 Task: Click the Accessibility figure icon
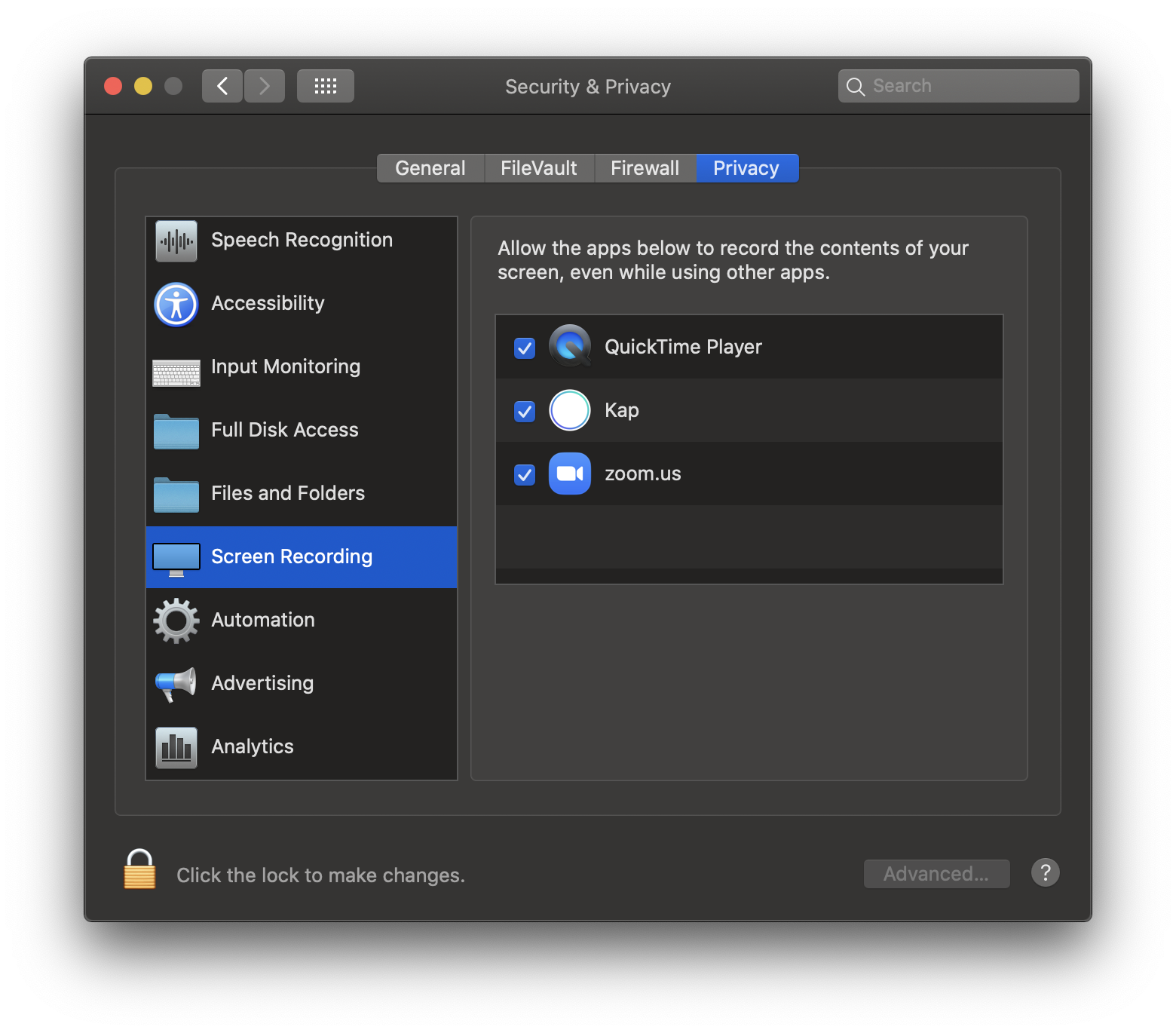click(x=176, y=305)
